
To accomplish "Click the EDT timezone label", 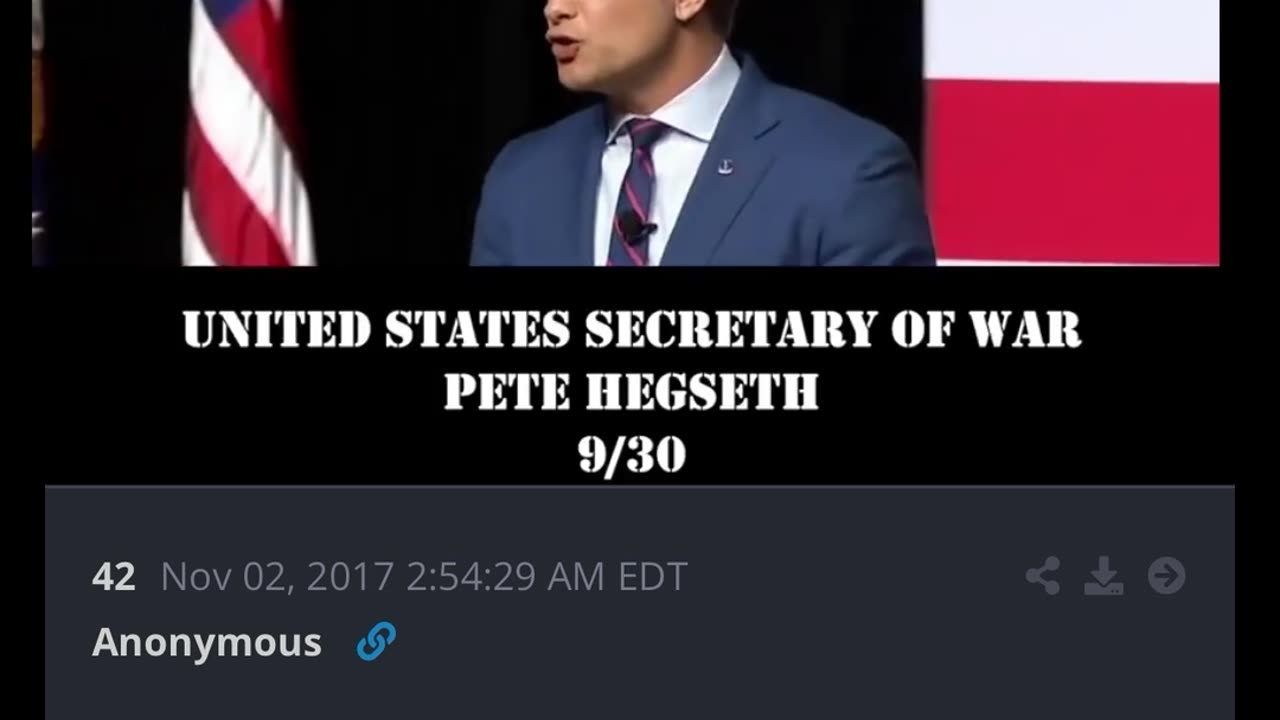I will click(x=653, y=577).
